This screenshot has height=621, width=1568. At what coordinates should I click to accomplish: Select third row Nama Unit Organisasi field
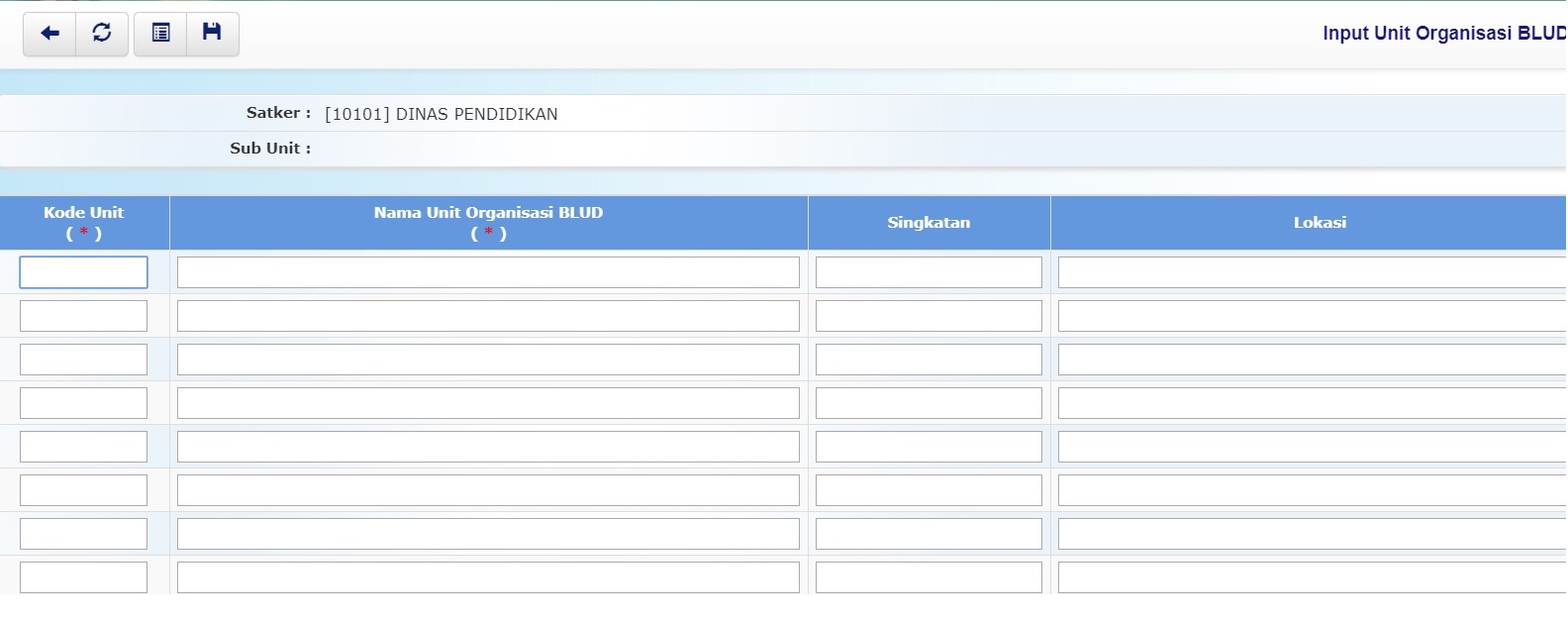pos(488,360)
